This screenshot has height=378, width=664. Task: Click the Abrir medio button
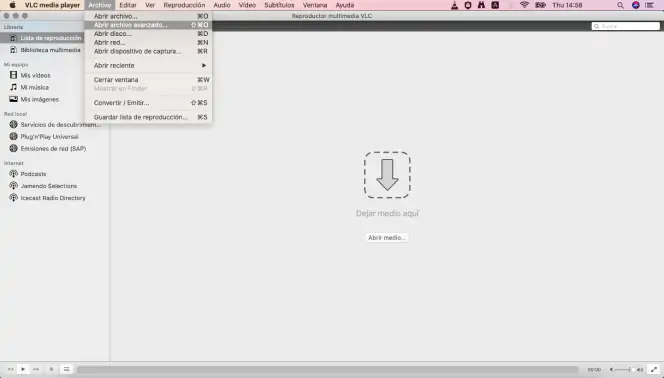pos(387,238)
